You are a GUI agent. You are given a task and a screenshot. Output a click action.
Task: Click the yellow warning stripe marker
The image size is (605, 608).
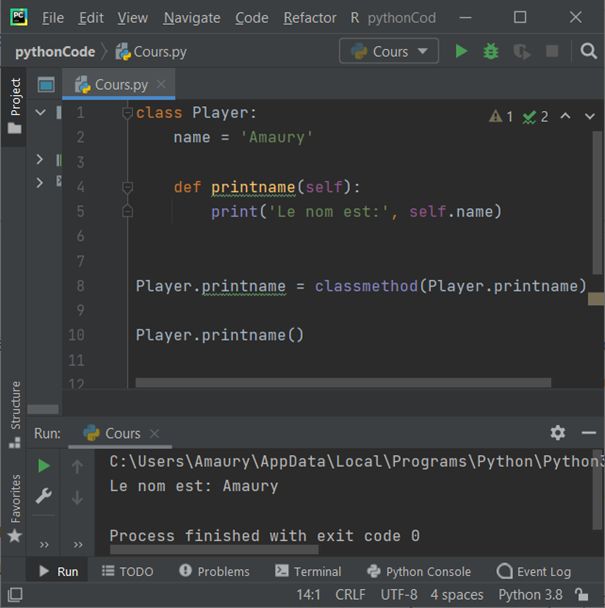[596, 299]
